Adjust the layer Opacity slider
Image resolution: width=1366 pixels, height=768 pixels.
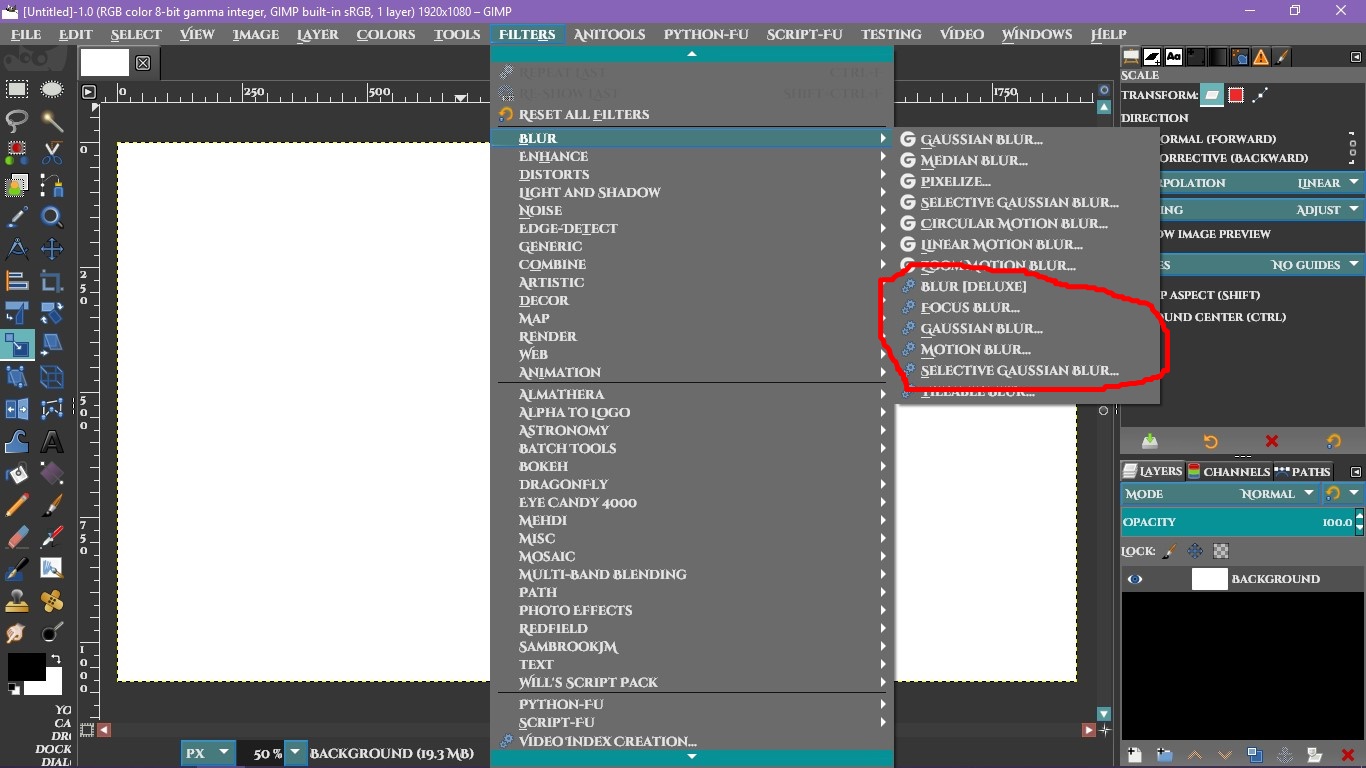point(1237,522)
